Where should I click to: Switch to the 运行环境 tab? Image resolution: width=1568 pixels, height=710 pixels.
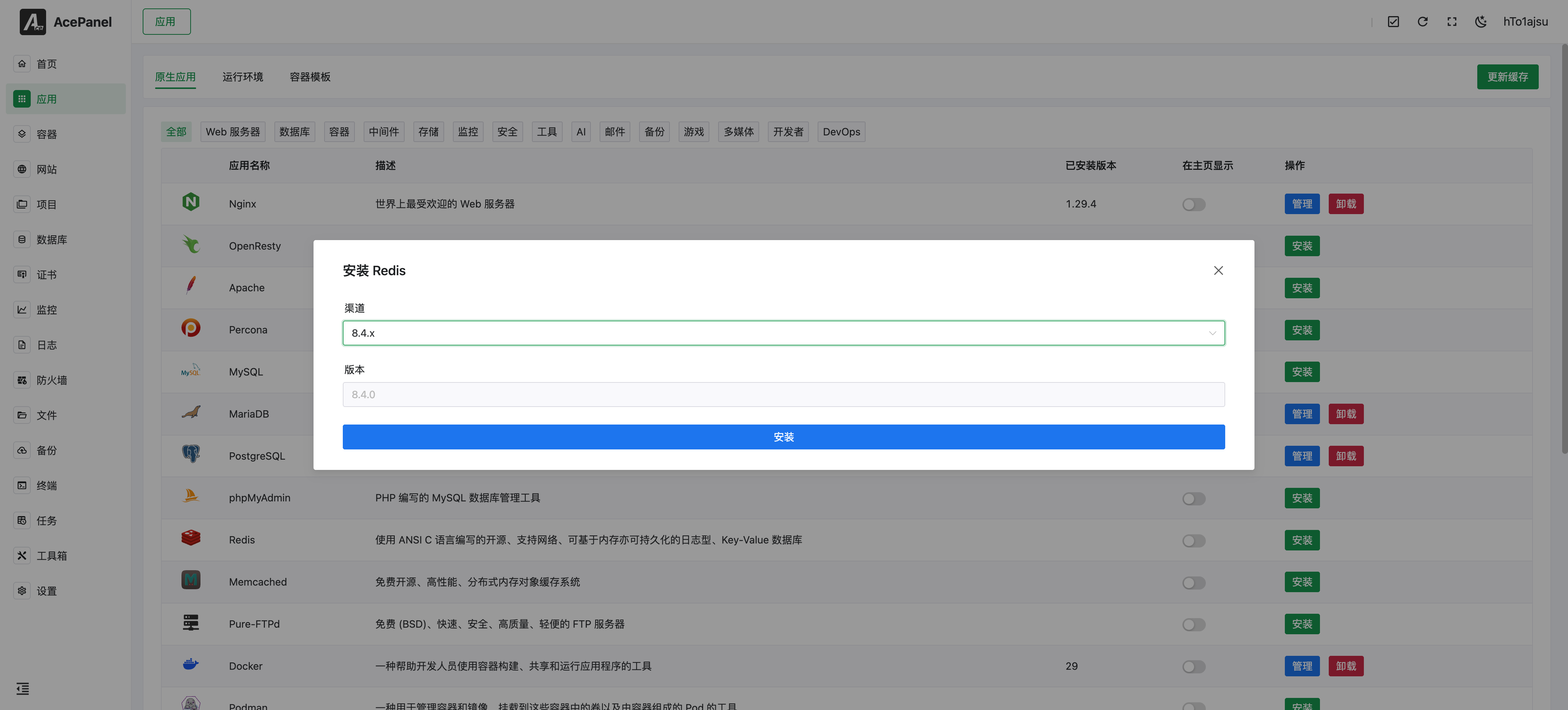tap(242, 77)
